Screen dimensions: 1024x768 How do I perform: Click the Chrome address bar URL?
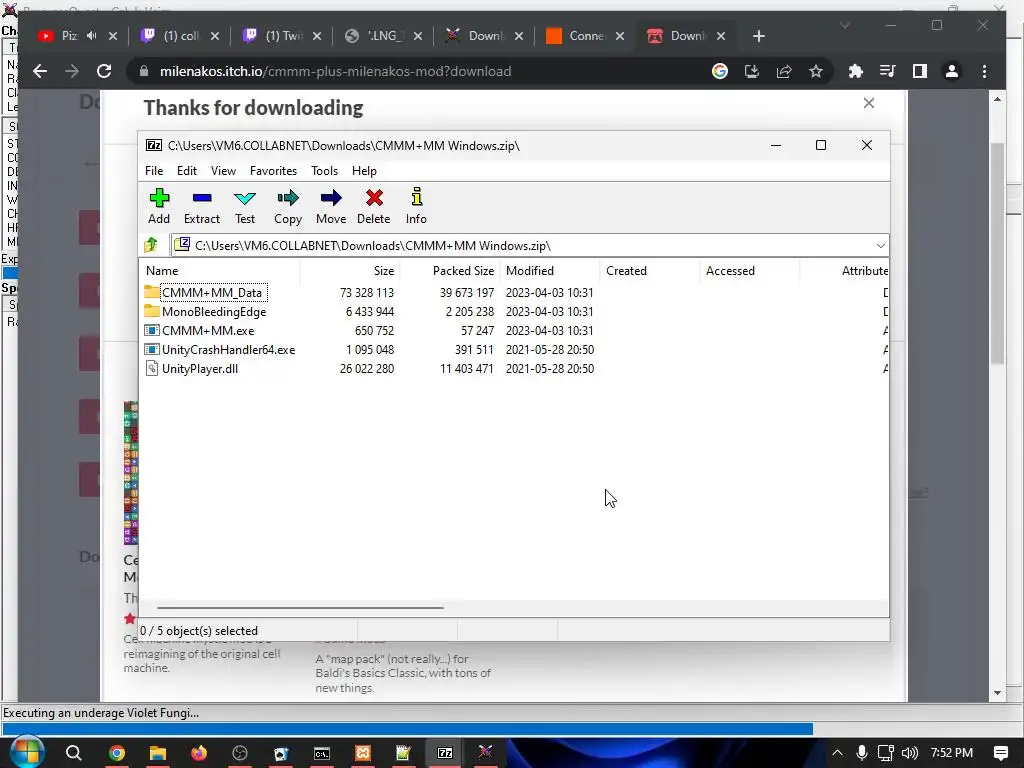[335, 71]
